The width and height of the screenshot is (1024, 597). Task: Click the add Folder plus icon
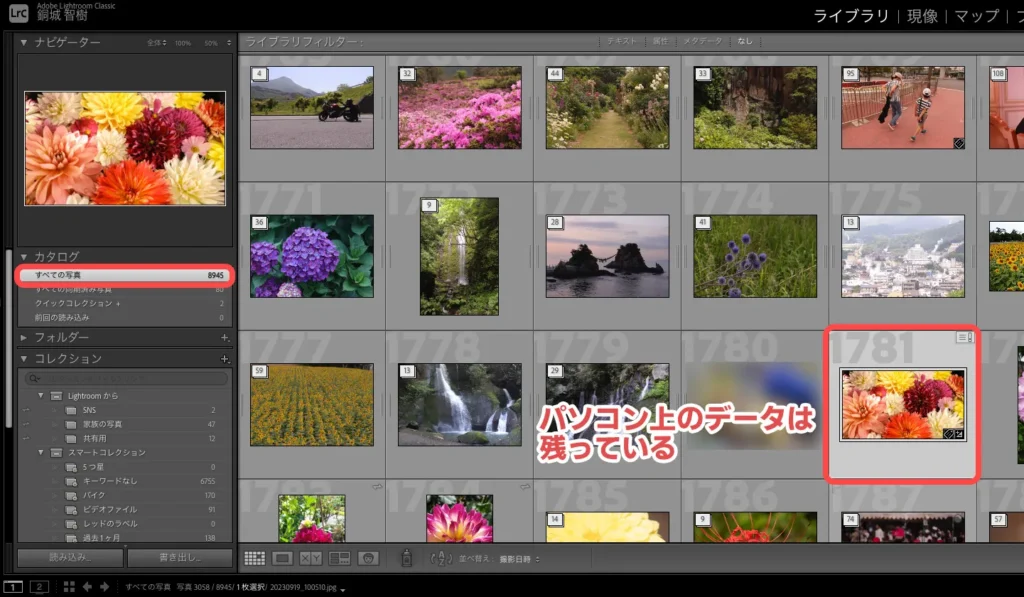pos(224,337)
